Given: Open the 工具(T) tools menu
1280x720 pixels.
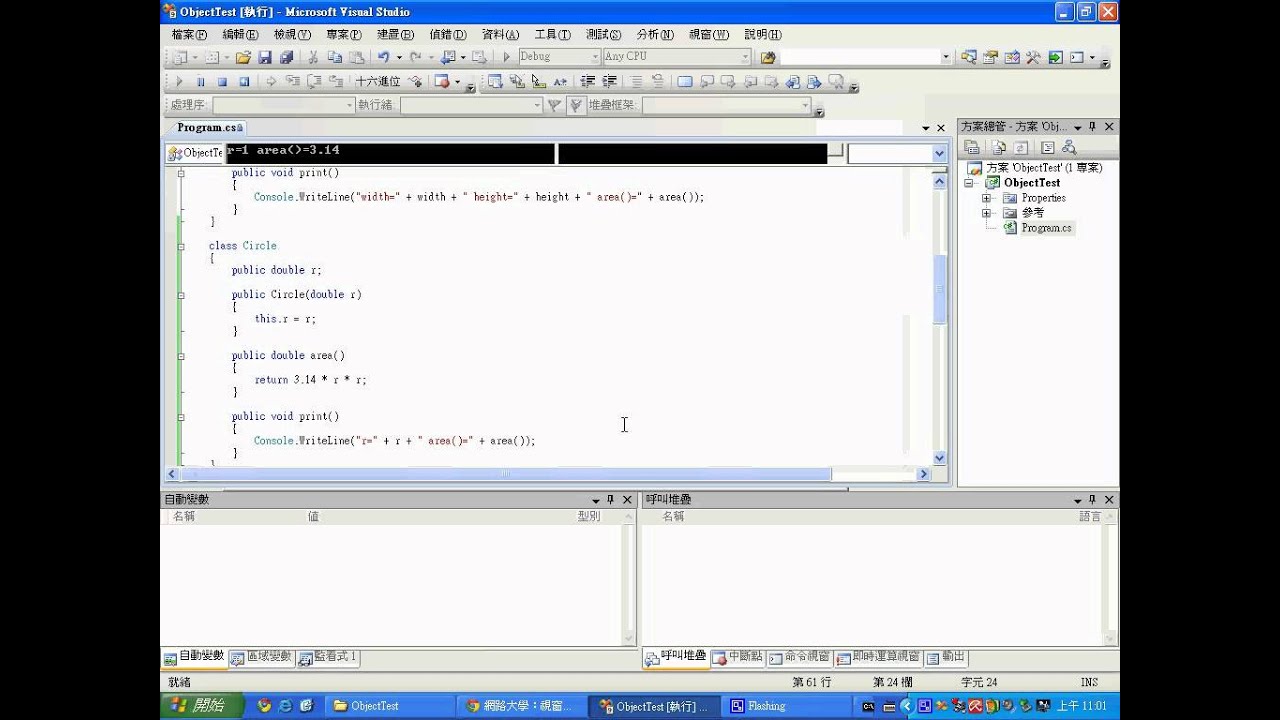Looking at the screenshot, I should (552, 34).
